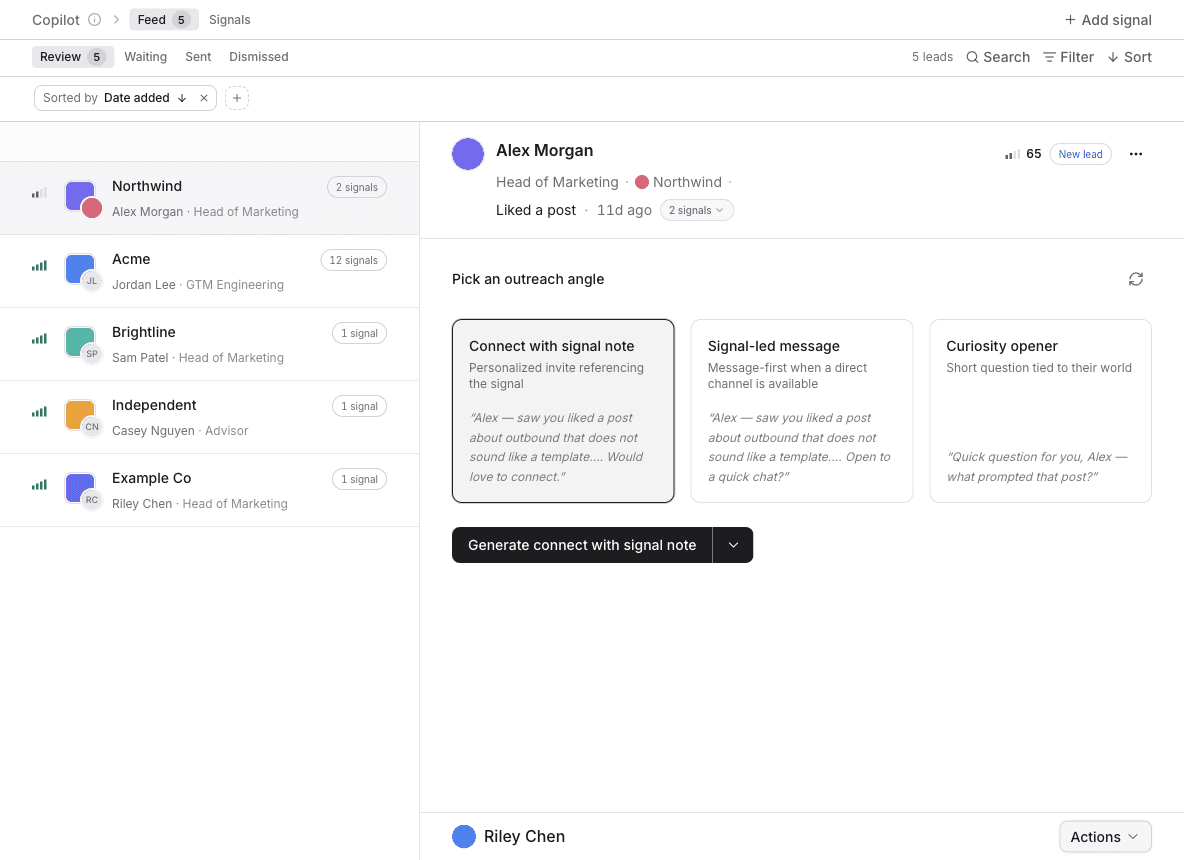Select the Independent lead Casey Nguyen
The height and width of the screenshot is (860, 1184).
click(x=209, y=417)
